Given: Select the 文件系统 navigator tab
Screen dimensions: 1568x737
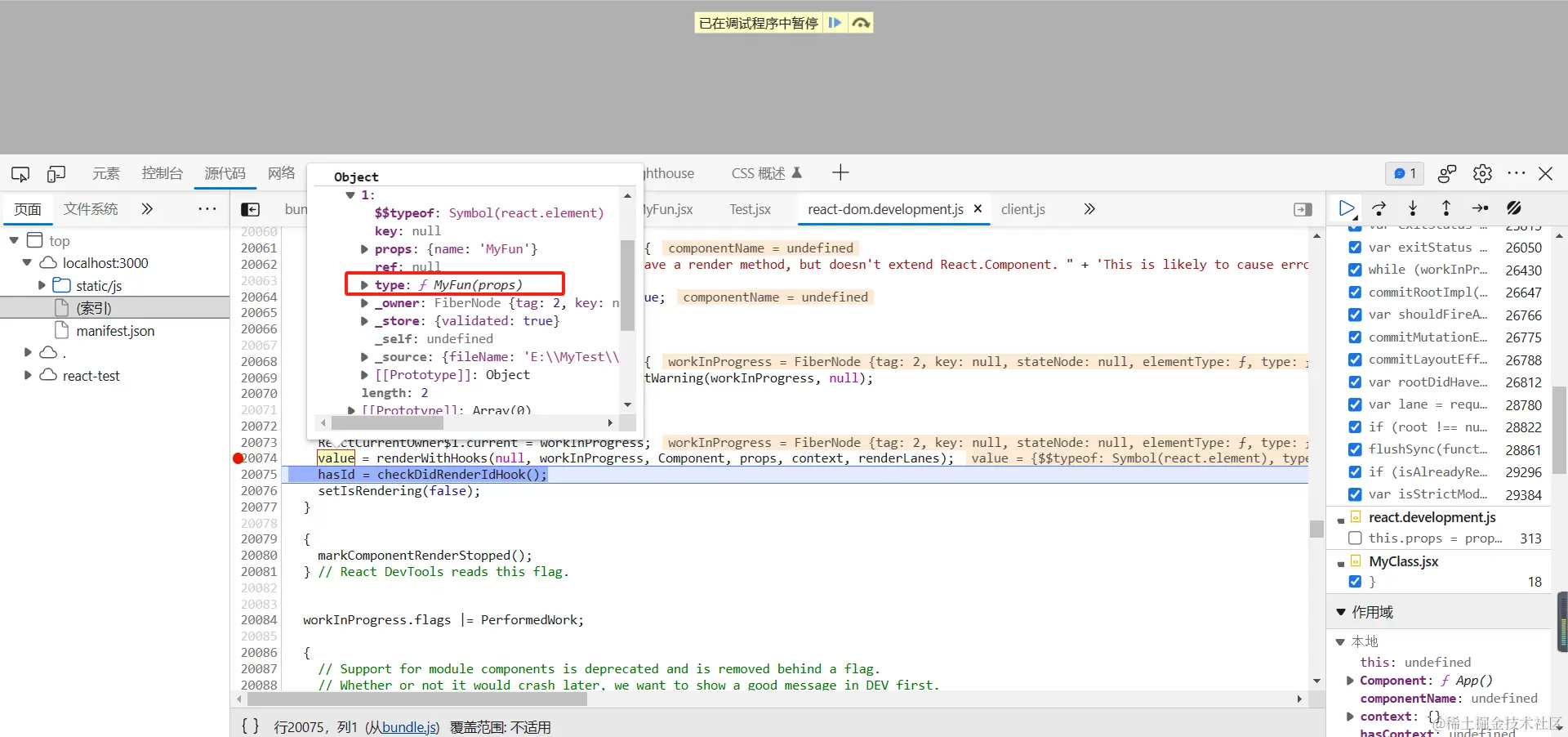Looking at the screenshot, I should click(91, 209).
